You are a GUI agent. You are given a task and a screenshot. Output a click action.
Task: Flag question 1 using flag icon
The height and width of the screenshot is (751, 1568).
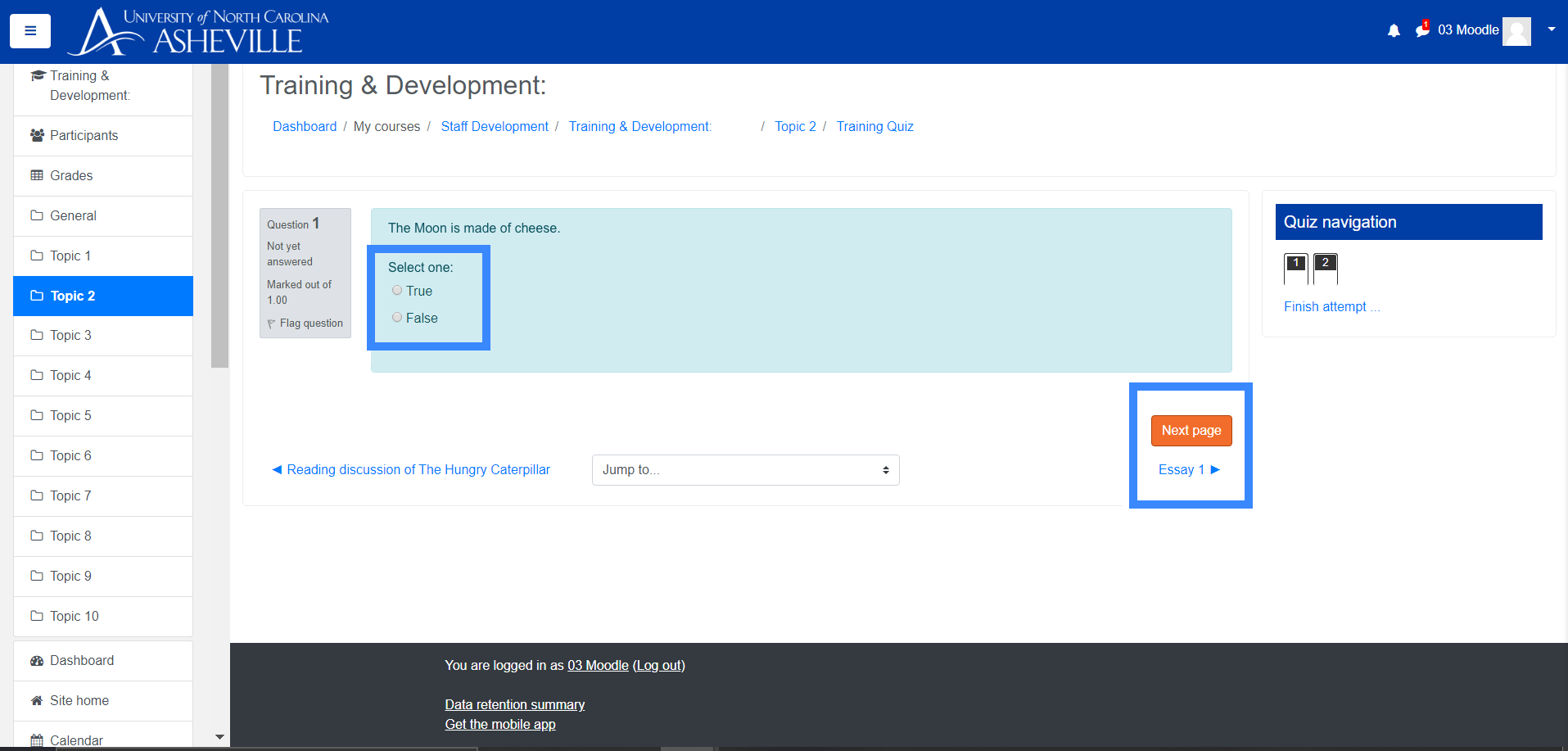click(272, 324)
